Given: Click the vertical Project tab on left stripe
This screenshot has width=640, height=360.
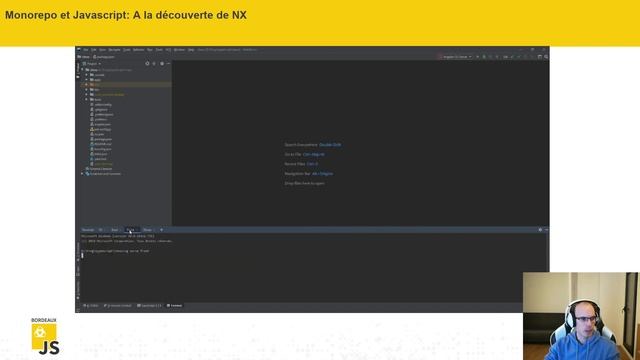Looking at the screenshot, I should tap(78, 70).
